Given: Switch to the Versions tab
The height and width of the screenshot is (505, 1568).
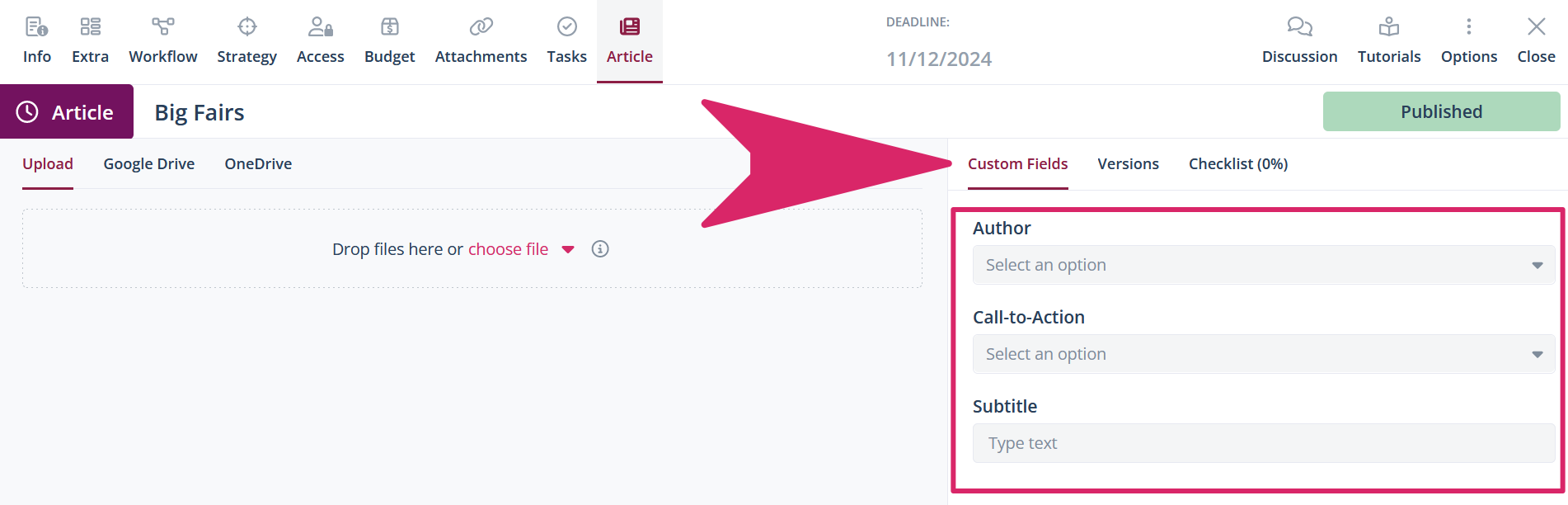Looking at the screenshot, I should pos(1128,164).
